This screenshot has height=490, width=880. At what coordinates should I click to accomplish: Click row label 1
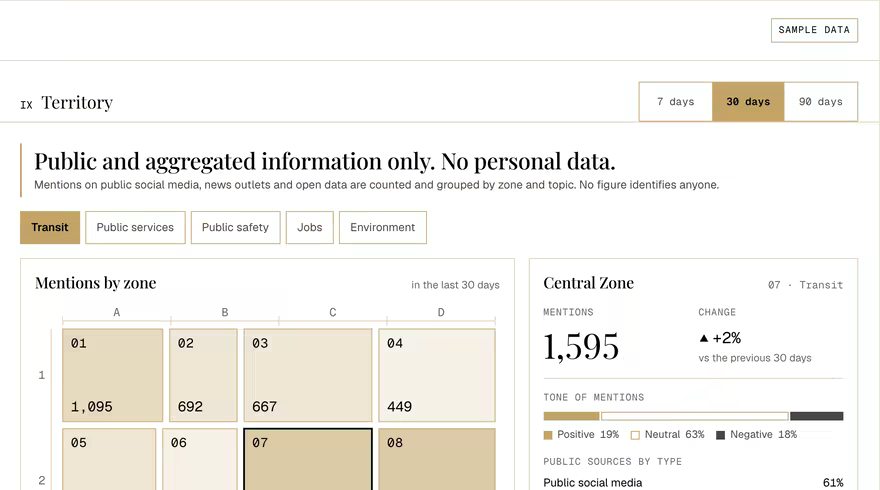tap(42, 375)
